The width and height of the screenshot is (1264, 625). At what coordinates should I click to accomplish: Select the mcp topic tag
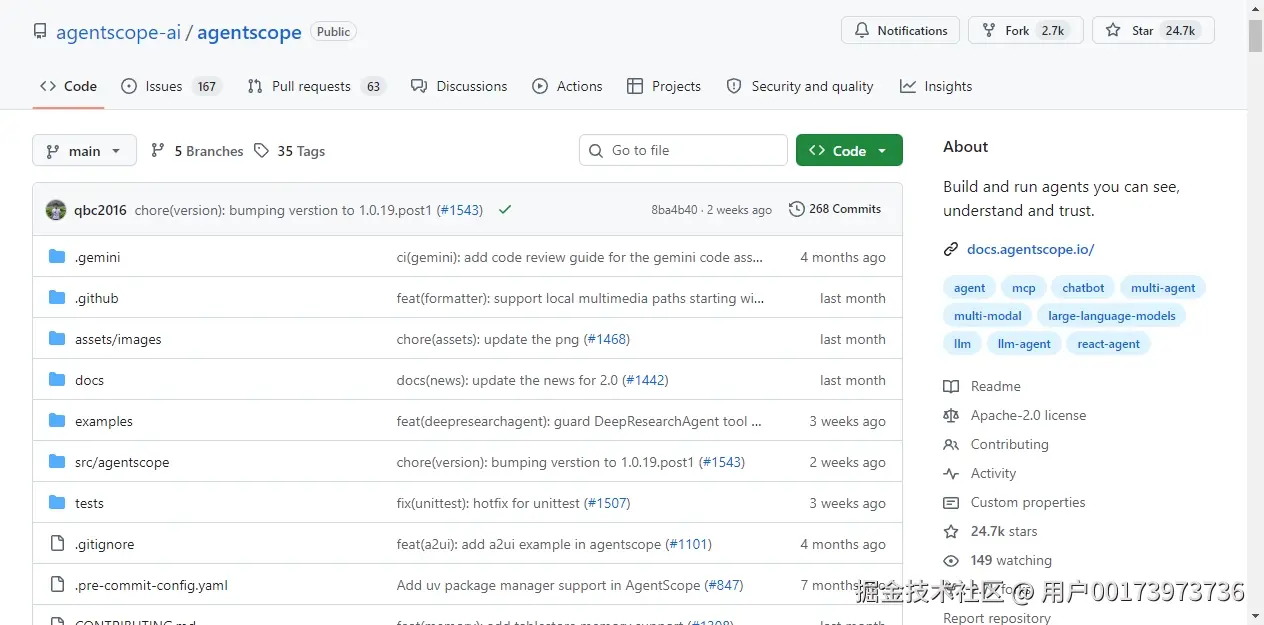(x=1023, y=288)
